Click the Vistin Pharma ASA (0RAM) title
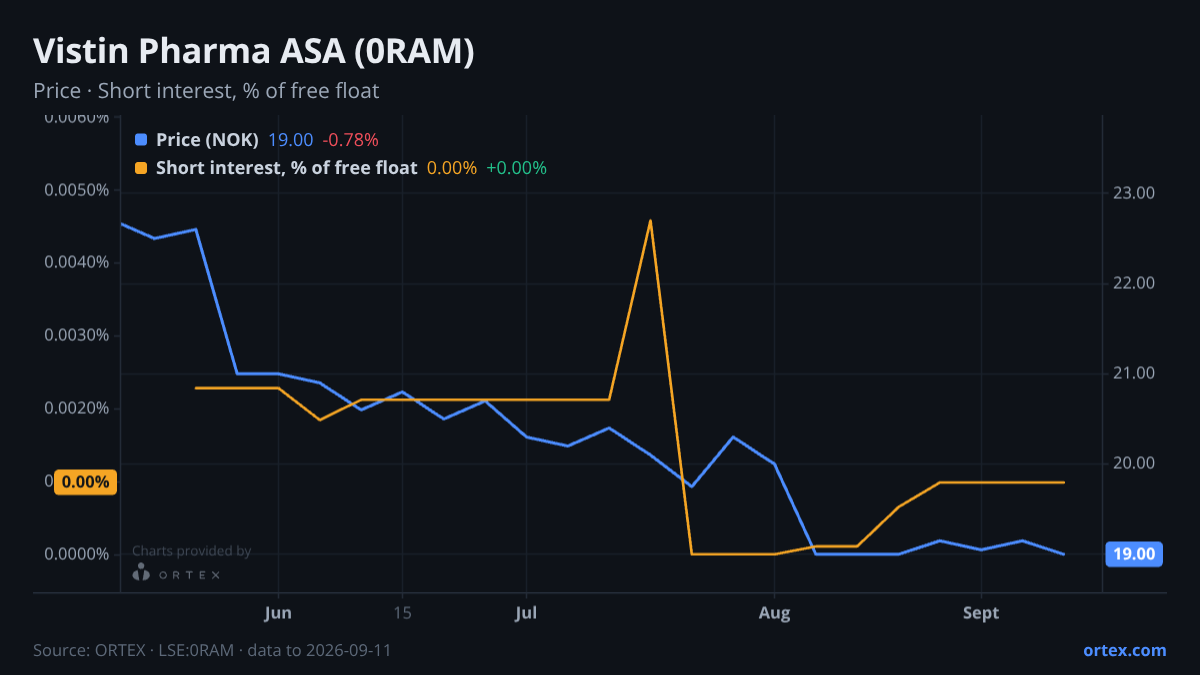Image resolution: width=1200 pixels, height=675 pixels. (254, 52)
